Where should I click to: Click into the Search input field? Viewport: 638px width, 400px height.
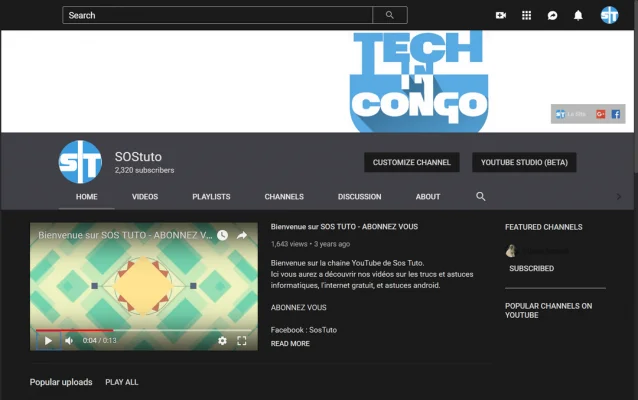point(217,15)
